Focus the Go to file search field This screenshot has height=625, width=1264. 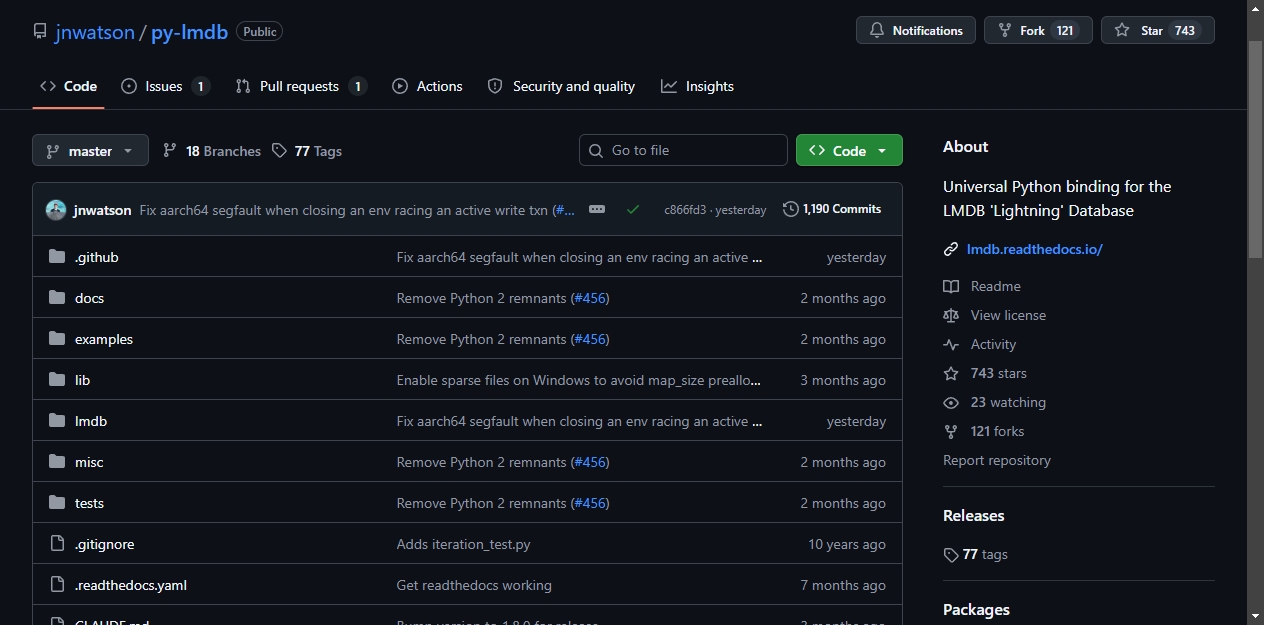tap(683, 150)
